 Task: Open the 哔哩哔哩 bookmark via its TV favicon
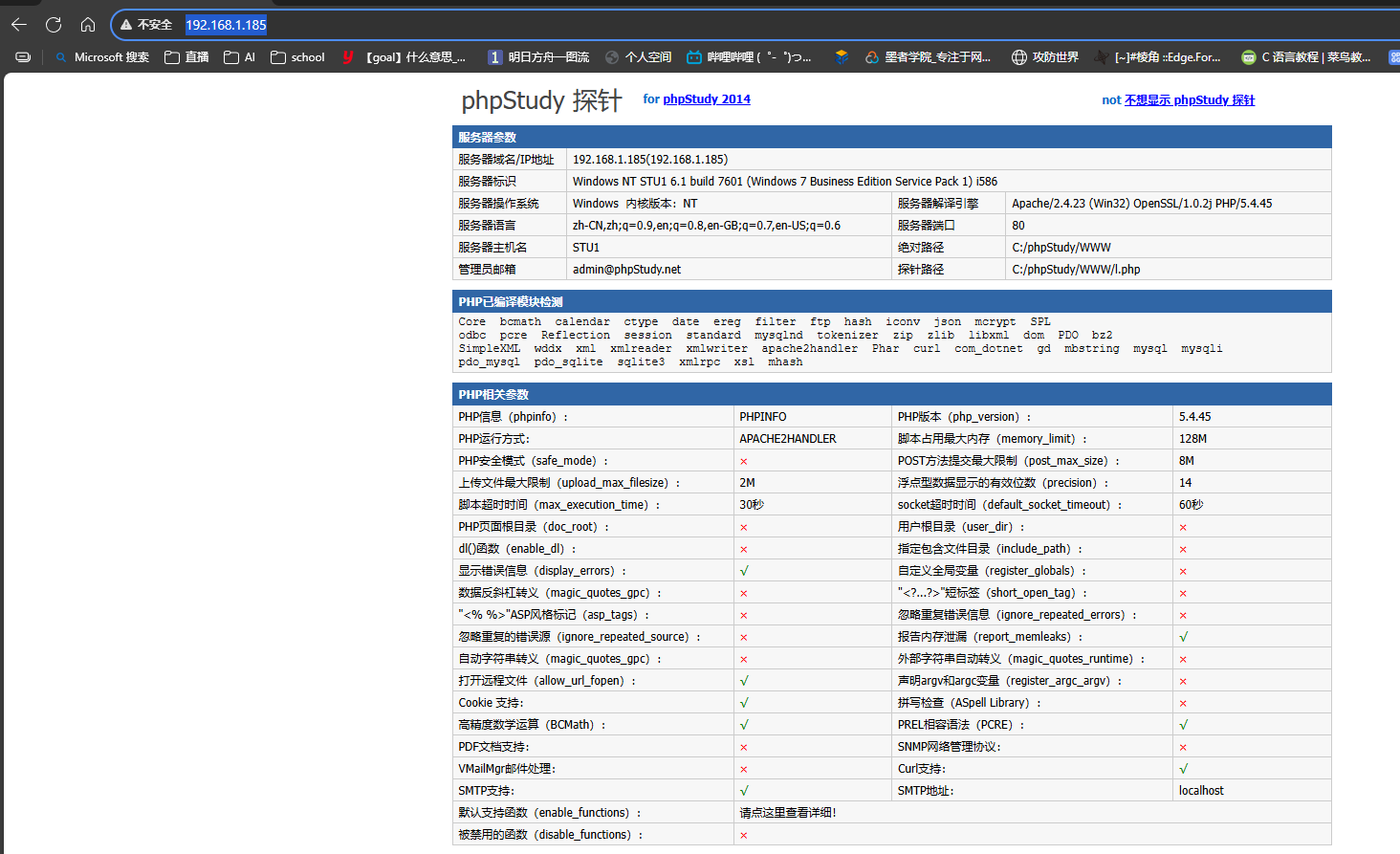pyautogui.click(x=694, y=56)
